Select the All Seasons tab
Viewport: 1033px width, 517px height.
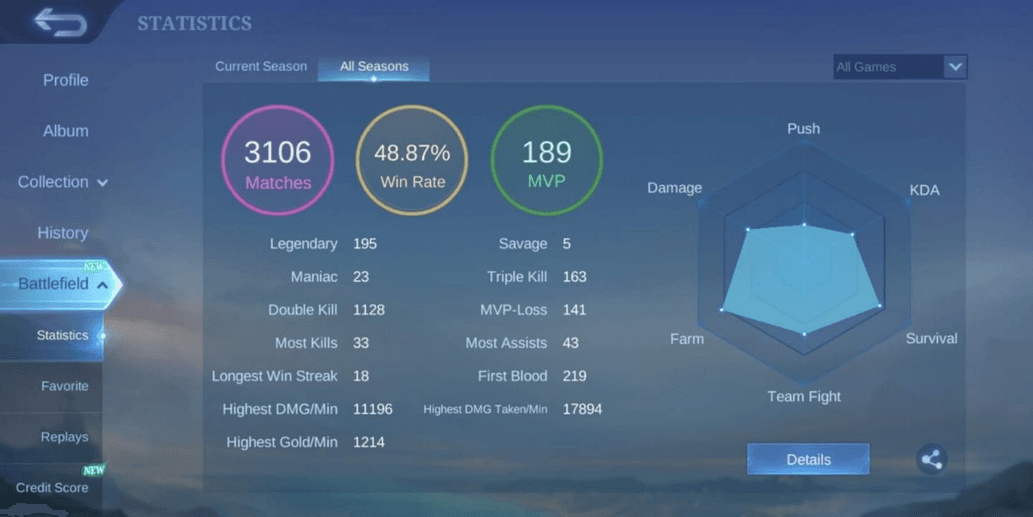click(x=374, y=67)
